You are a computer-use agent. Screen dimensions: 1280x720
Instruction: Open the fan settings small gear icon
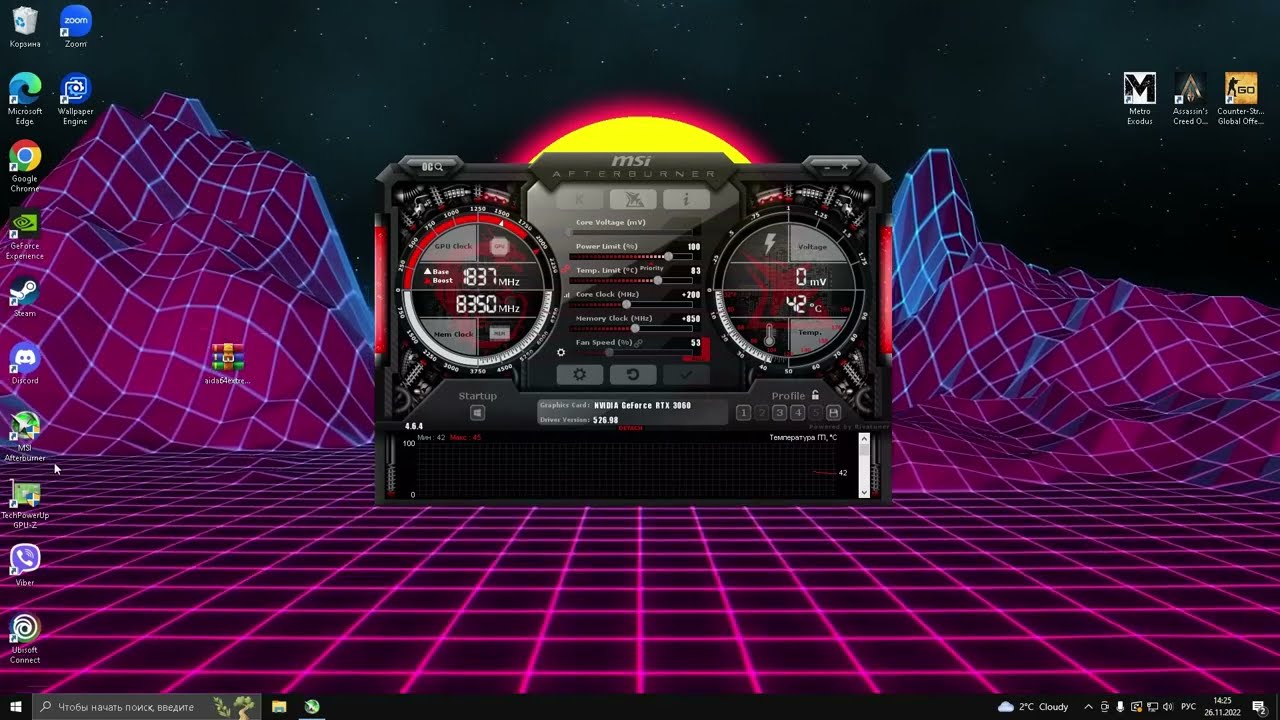(x=561, y=353)
